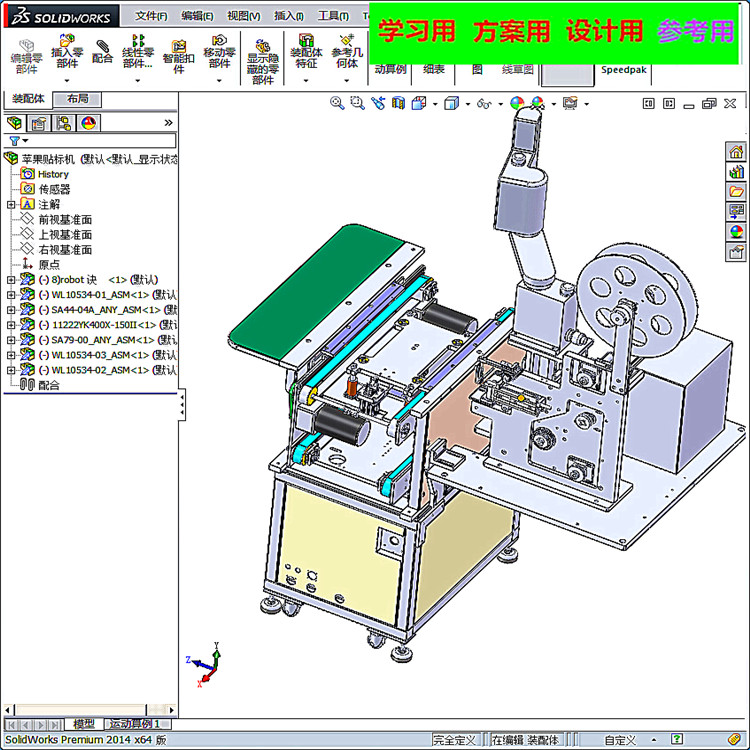Open PropertyManager tab icon

pos(39,123)
